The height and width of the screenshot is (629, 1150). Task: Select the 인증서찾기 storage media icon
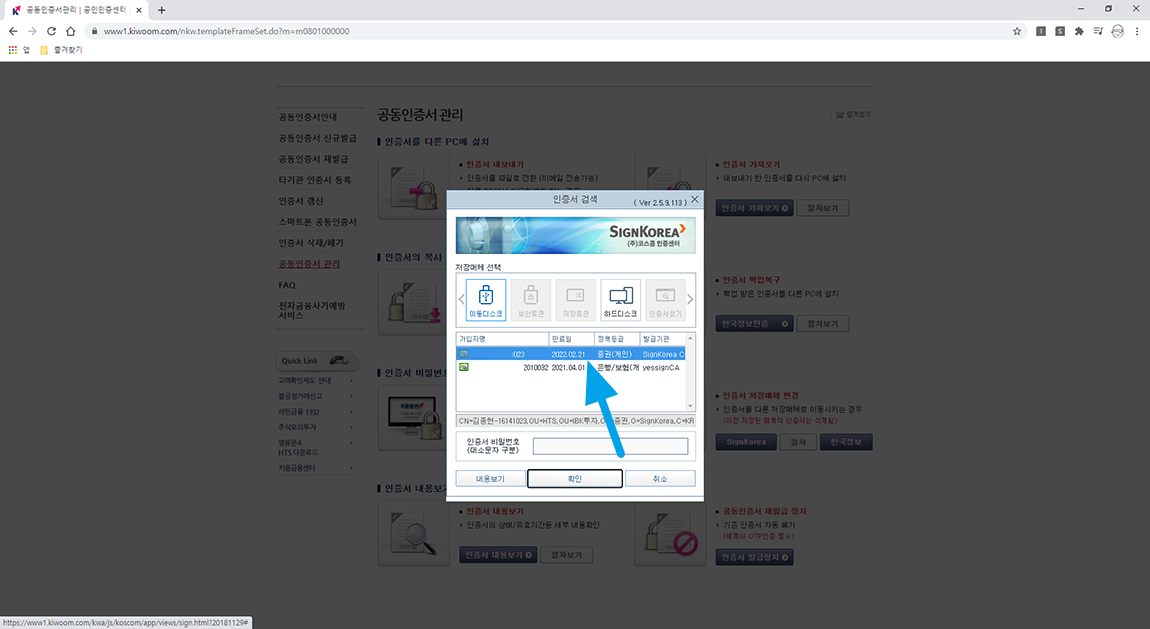[x=665, y=300]
